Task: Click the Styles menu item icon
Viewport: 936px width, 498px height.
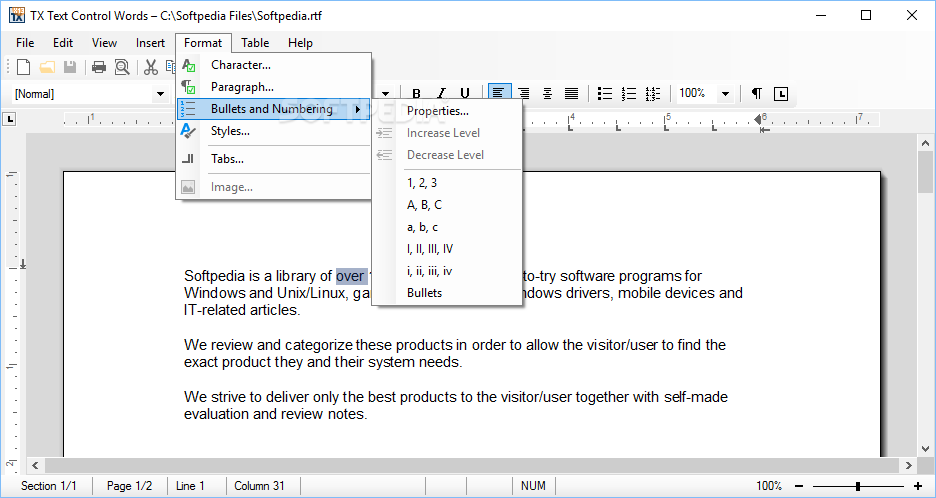Action: click(x=189, y=131)
